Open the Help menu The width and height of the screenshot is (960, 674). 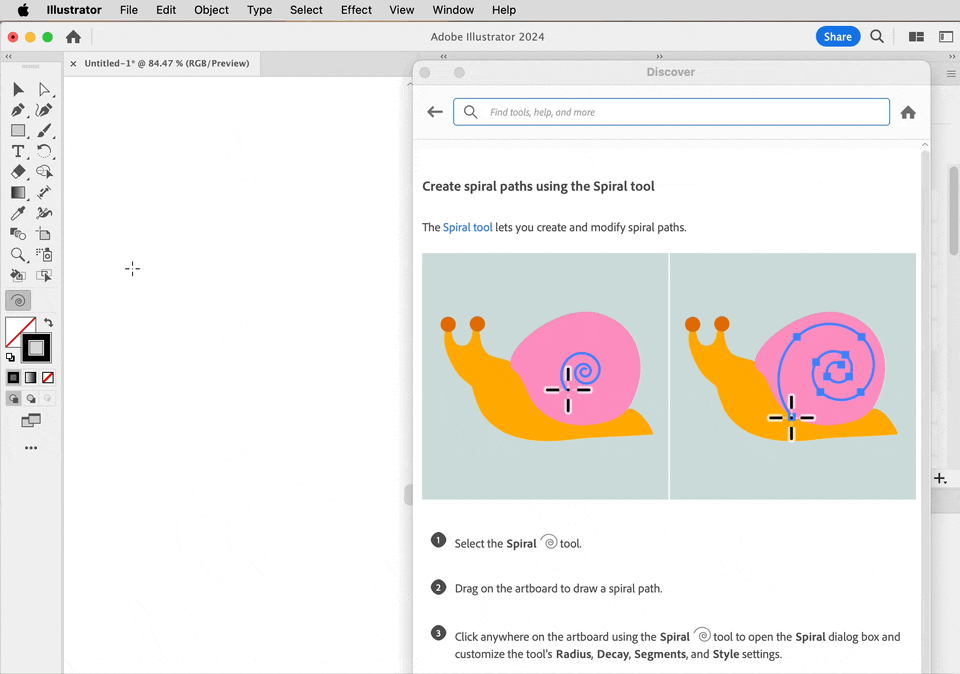click(x=504, y=10)
